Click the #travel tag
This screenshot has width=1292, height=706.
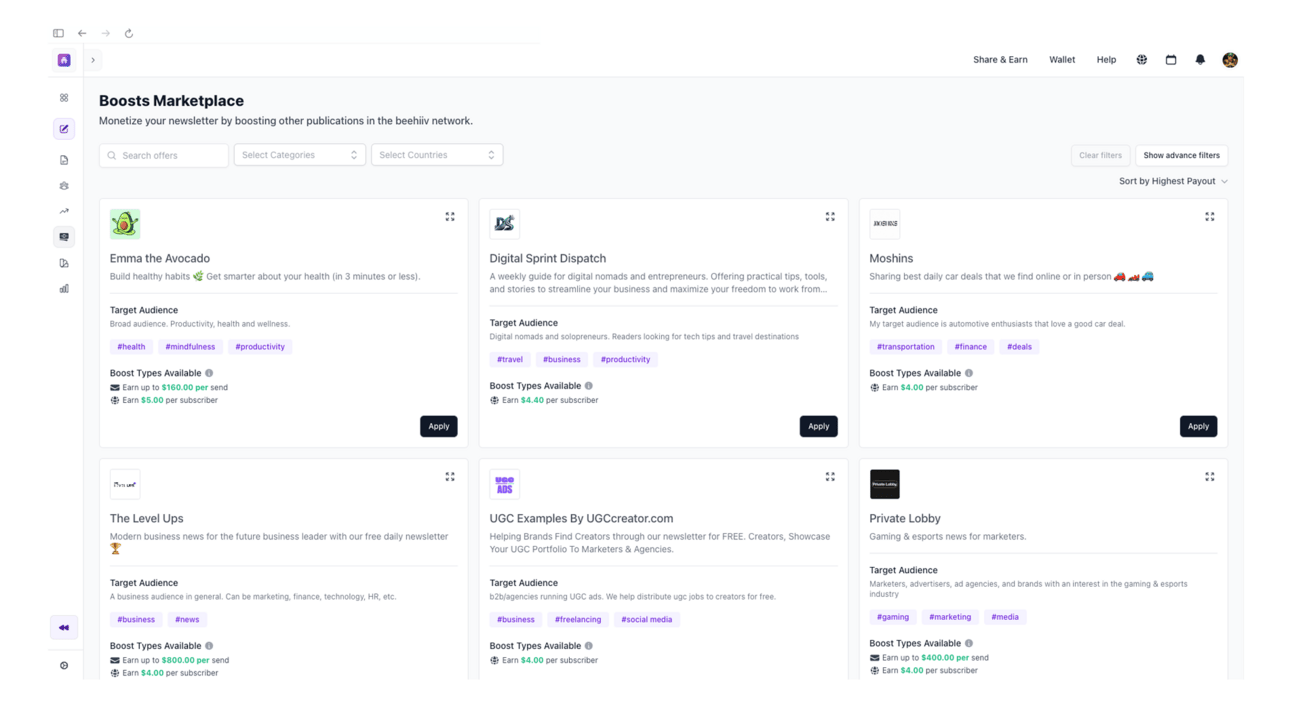[510, 359]
